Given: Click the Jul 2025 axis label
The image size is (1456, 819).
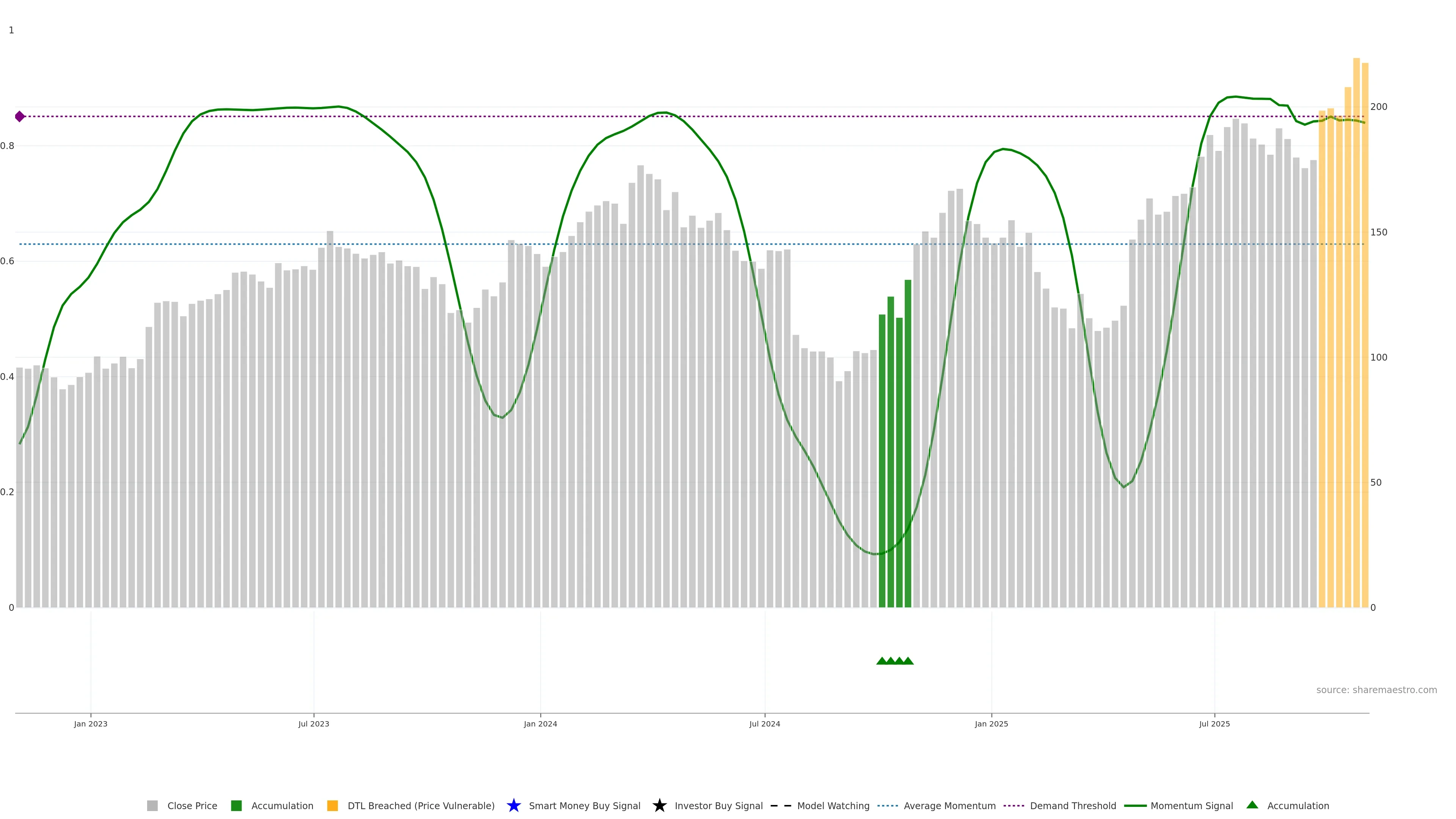Looking at the screenshot, I should tap(1214, 723).
